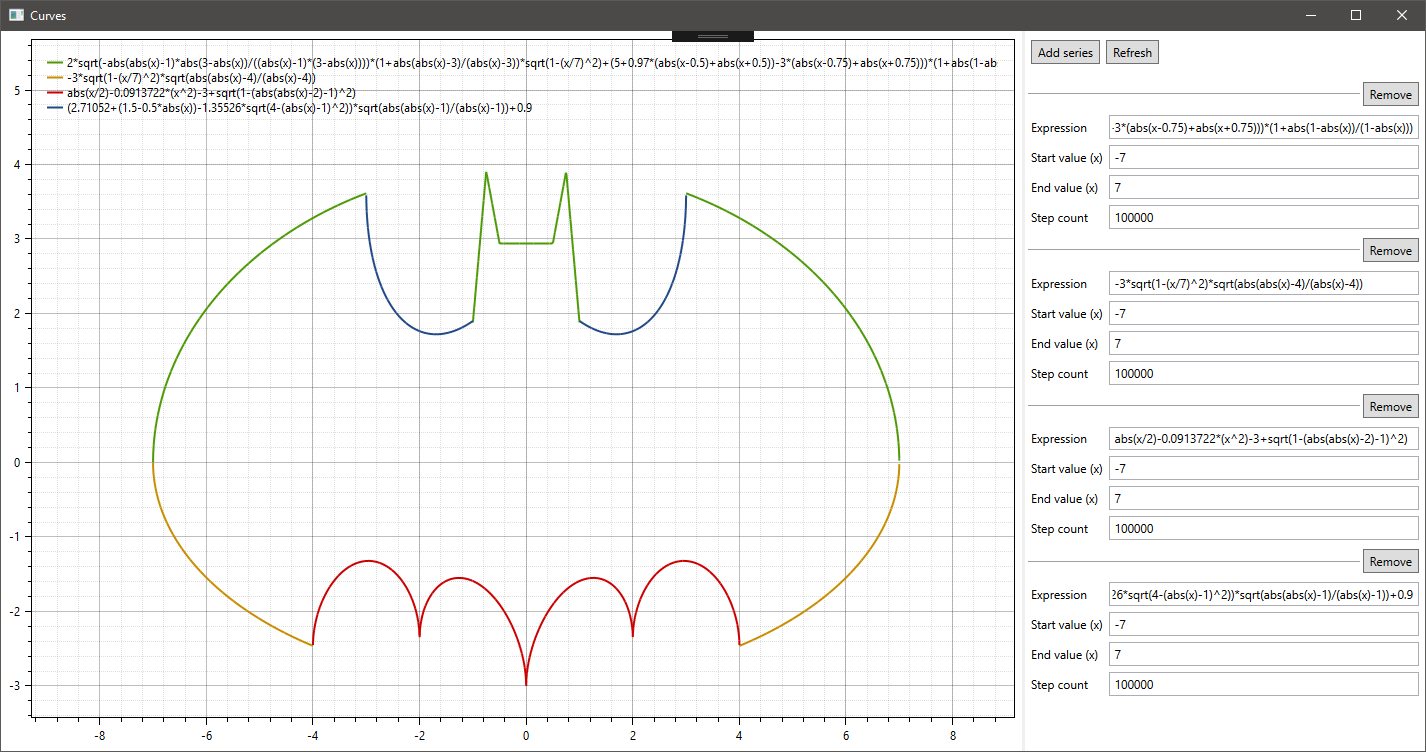1426x752 pixels.
Task: Edit Start value of the third series
Action: [1264, 469]
